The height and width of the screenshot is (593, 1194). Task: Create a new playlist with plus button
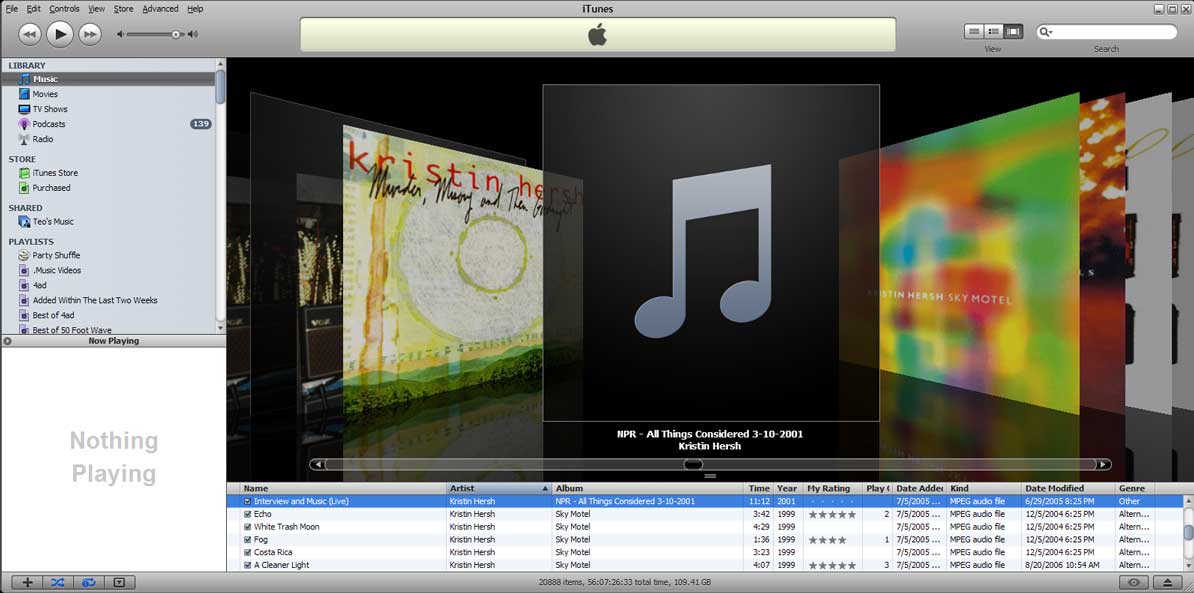(x=27, y=582)
